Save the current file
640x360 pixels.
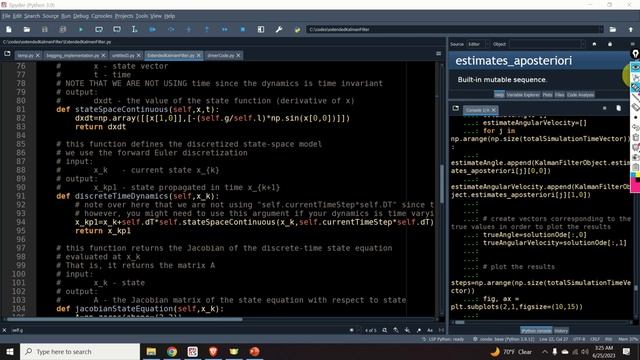(44, 29)
